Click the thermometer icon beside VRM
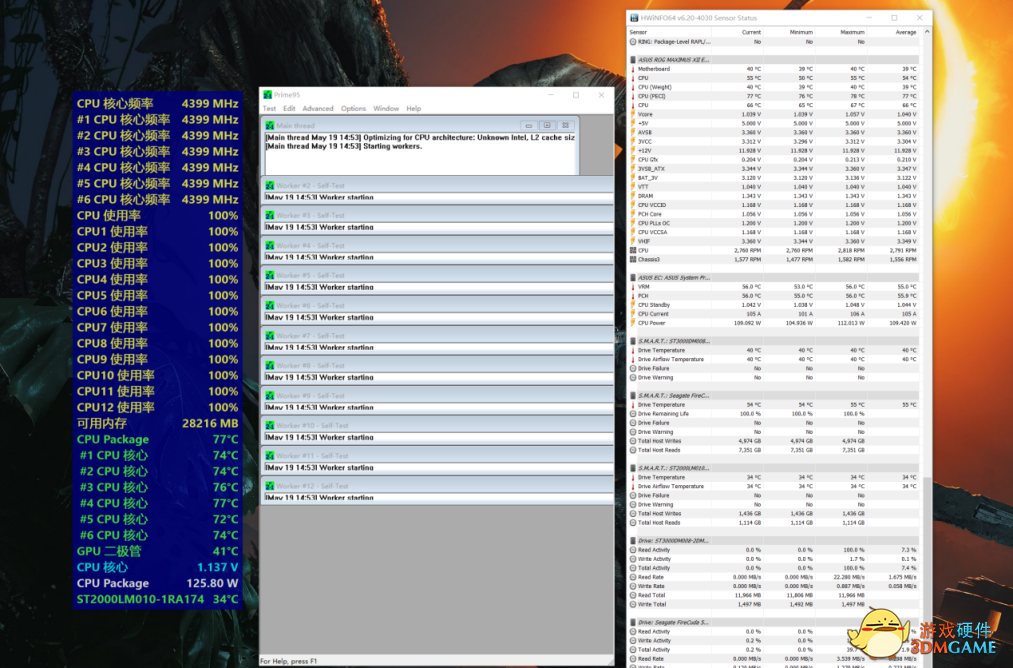The width and height of the screenshot is (1013, 668). coord(633,287)
